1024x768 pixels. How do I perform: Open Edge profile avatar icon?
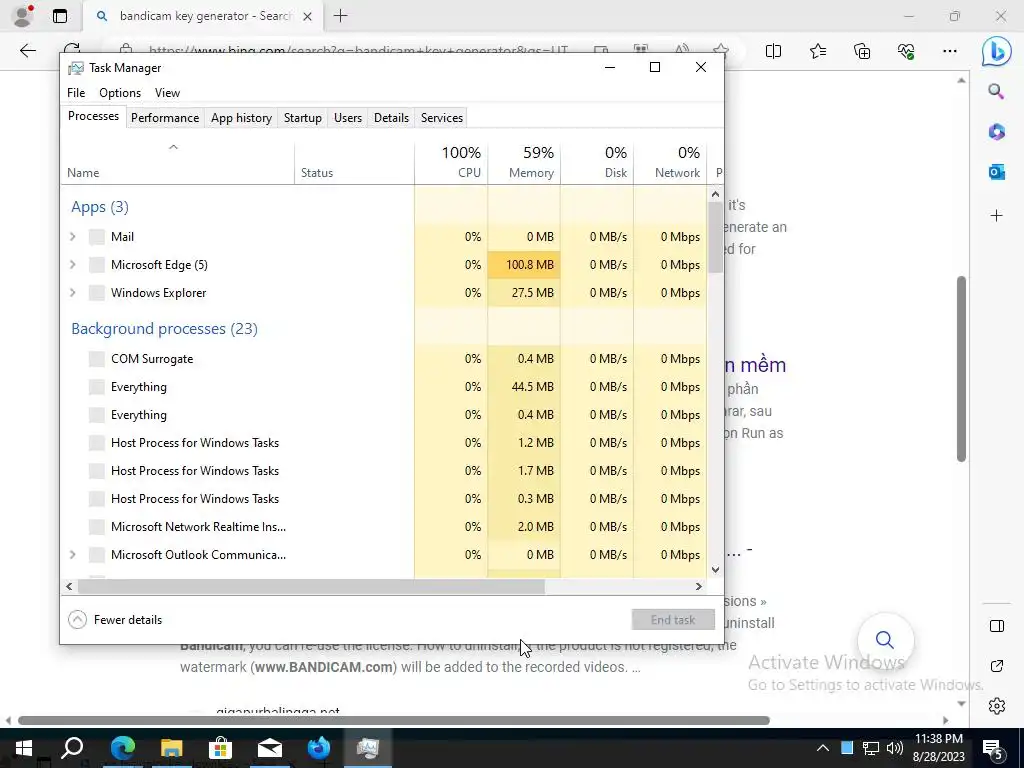pos(22,16)
